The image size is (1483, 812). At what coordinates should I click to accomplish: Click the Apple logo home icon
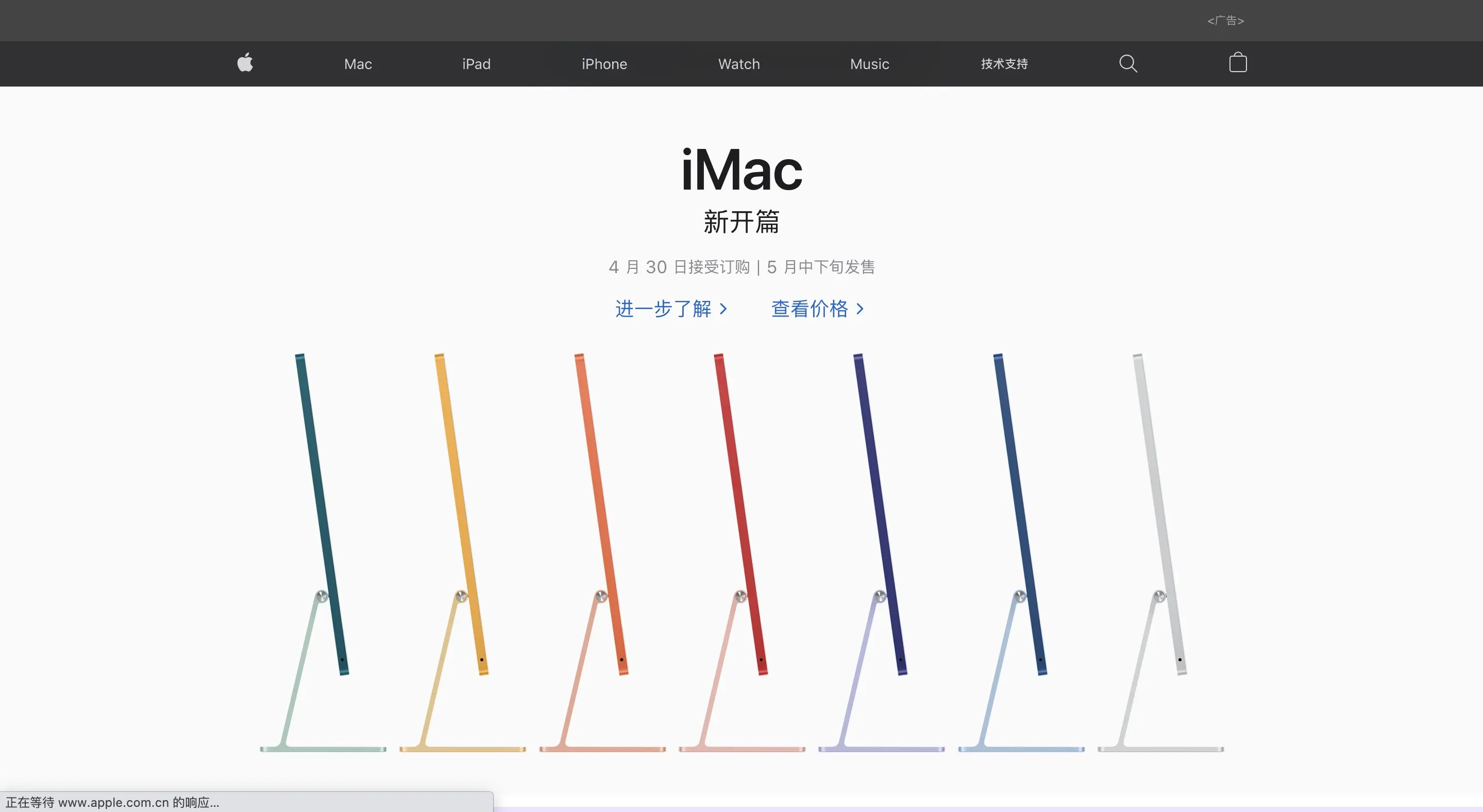[x=245, y=63]
